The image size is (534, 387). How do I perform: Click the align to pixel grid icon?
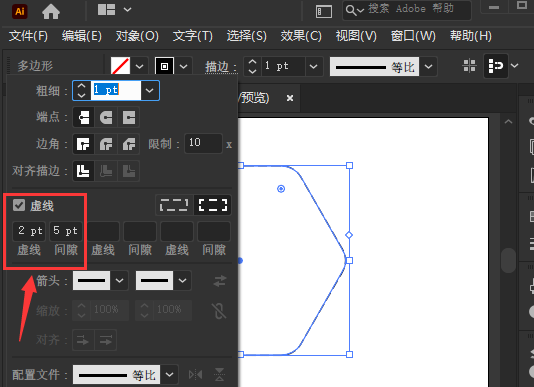(x=469, y=65)
